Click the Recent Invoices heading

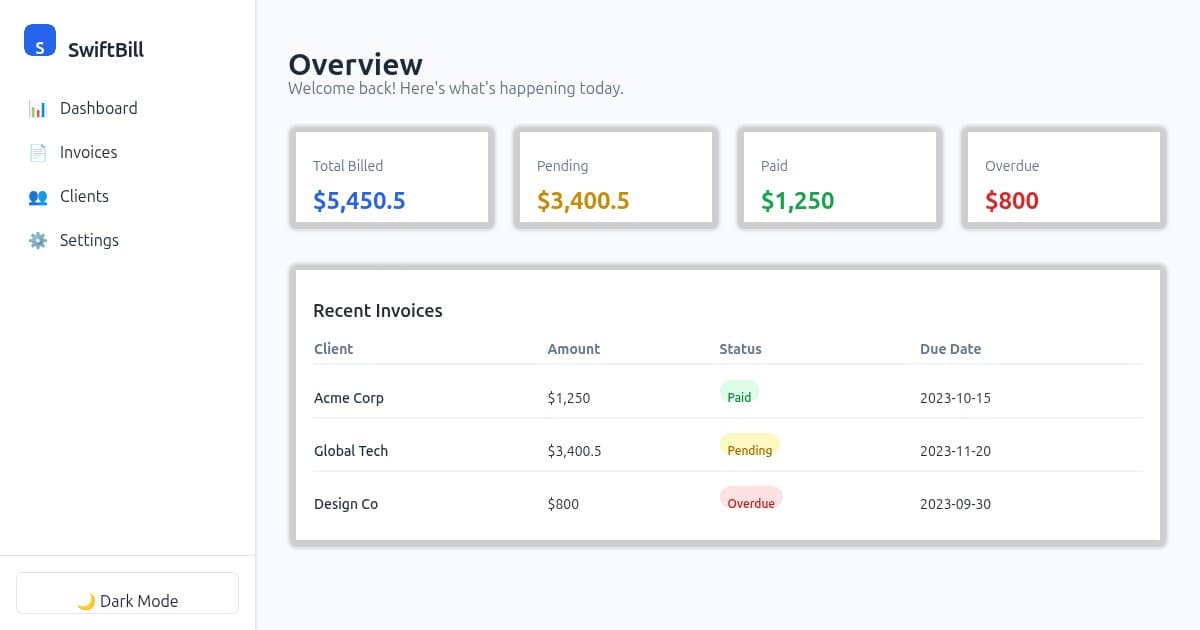tap(378, 311)
